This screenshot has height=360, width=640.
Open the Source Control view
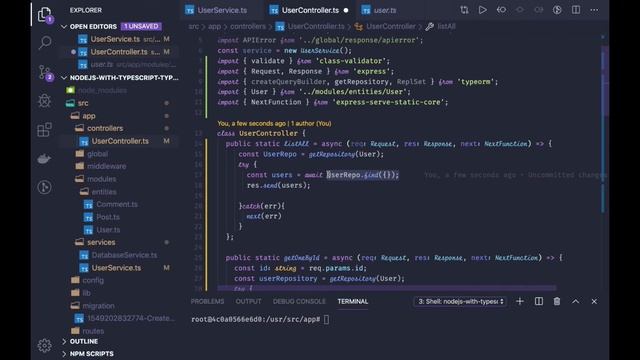coord(45,72)
